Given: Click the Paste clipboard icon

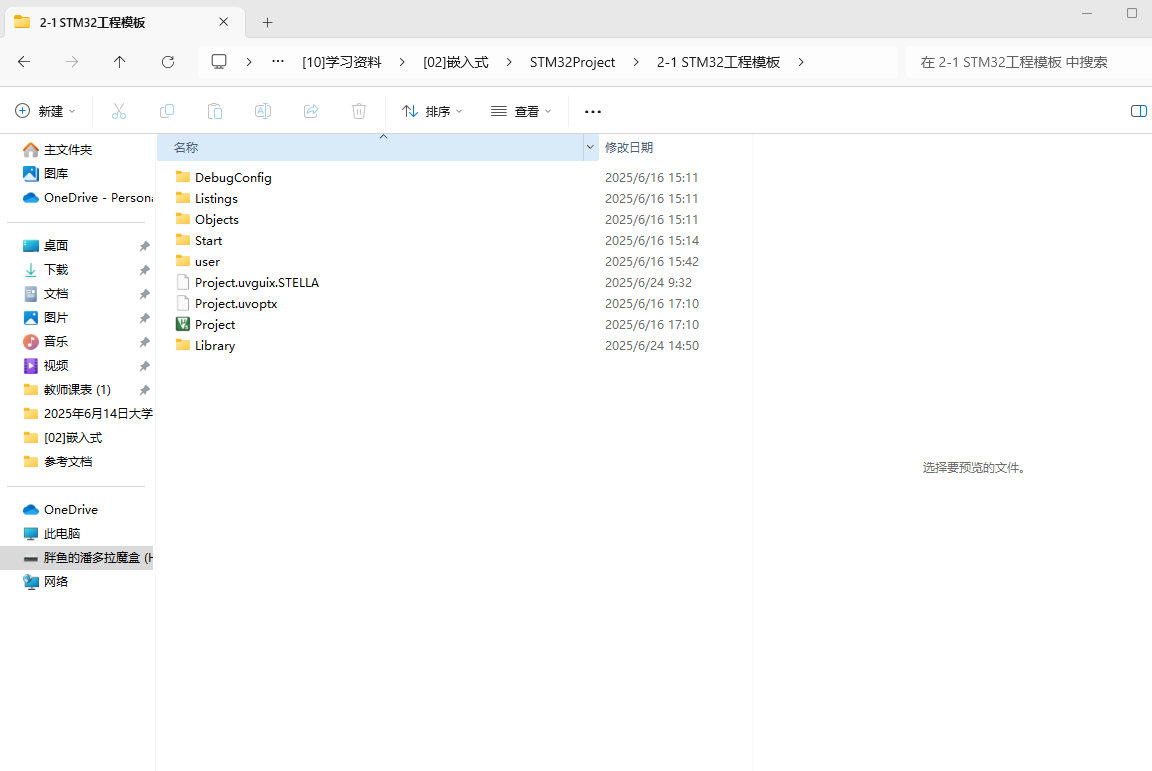Looking at the screenshot, I should coord(215,111).
